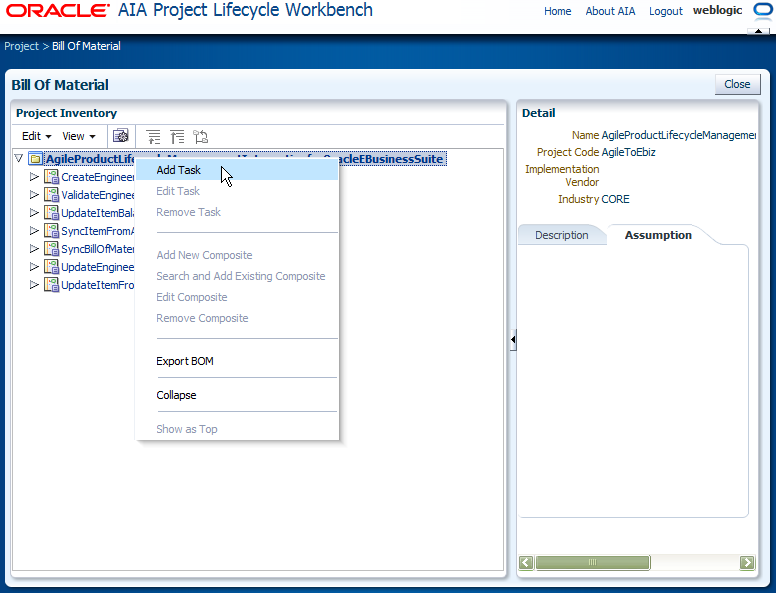Select Show as Top menu entry

[237, 429]
